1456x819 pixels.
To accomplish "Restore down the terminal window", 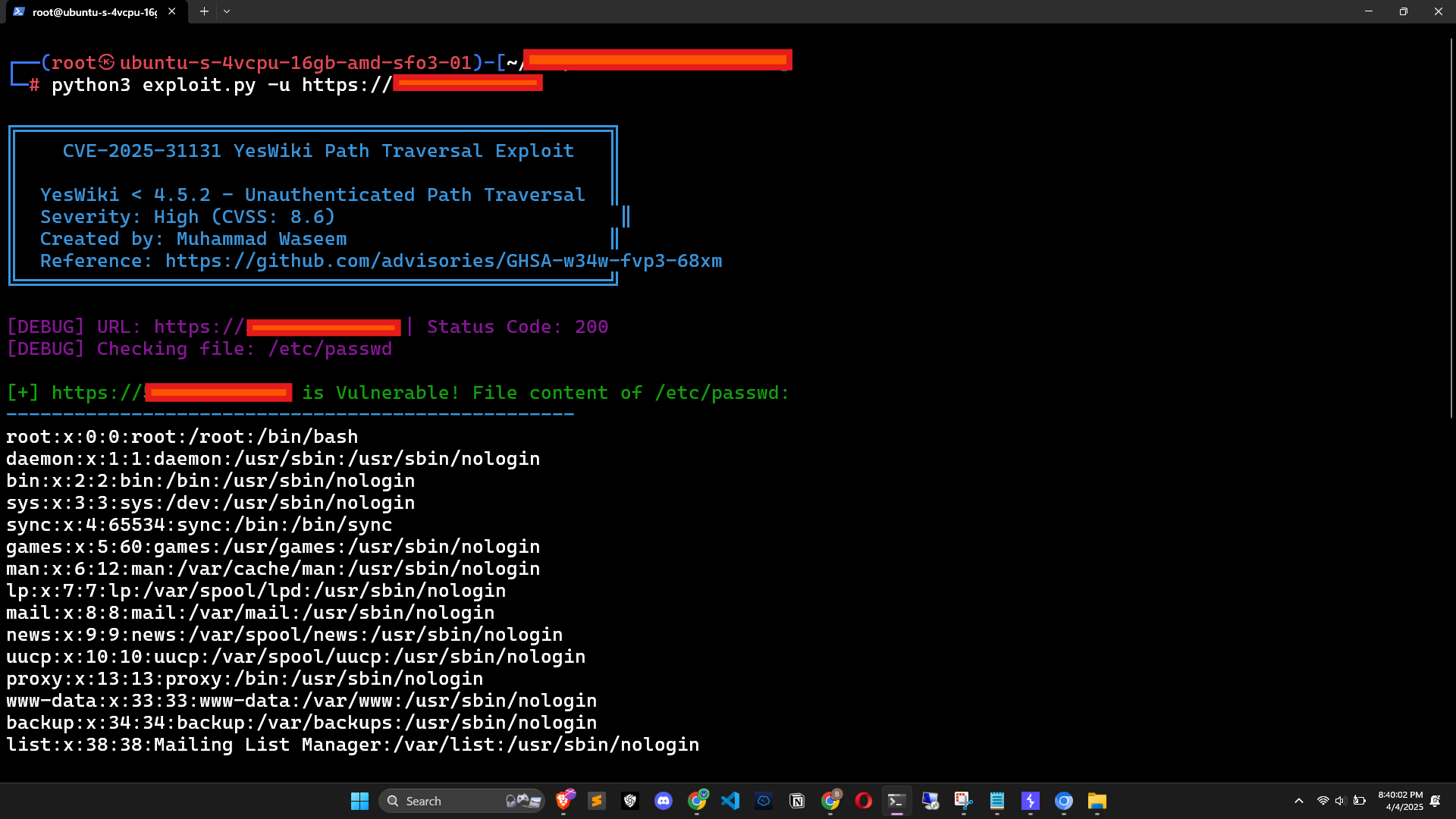I will tap(1404, 11).
